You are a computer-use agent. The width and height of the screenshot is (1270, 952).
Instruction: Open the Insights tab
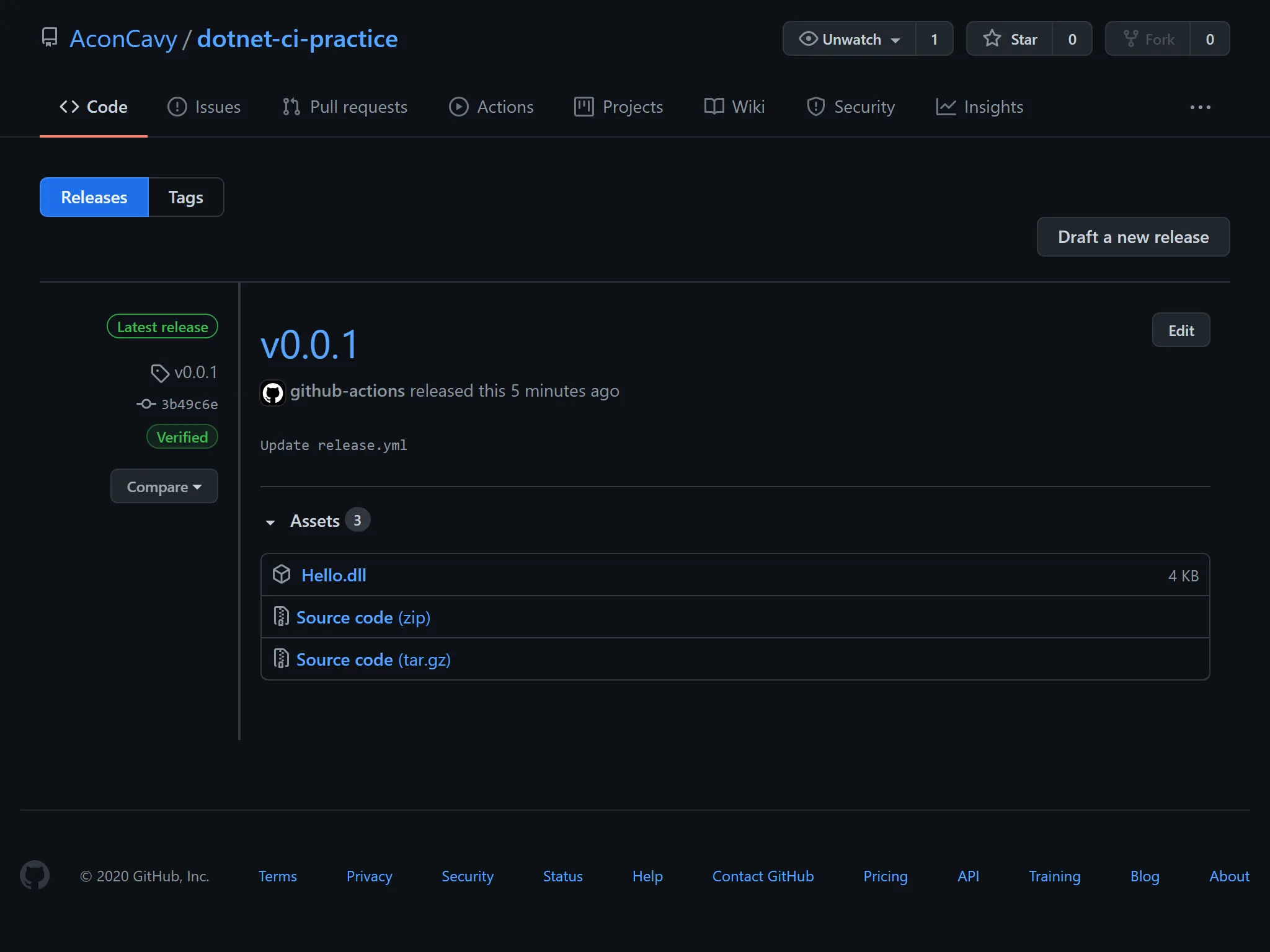980,107
